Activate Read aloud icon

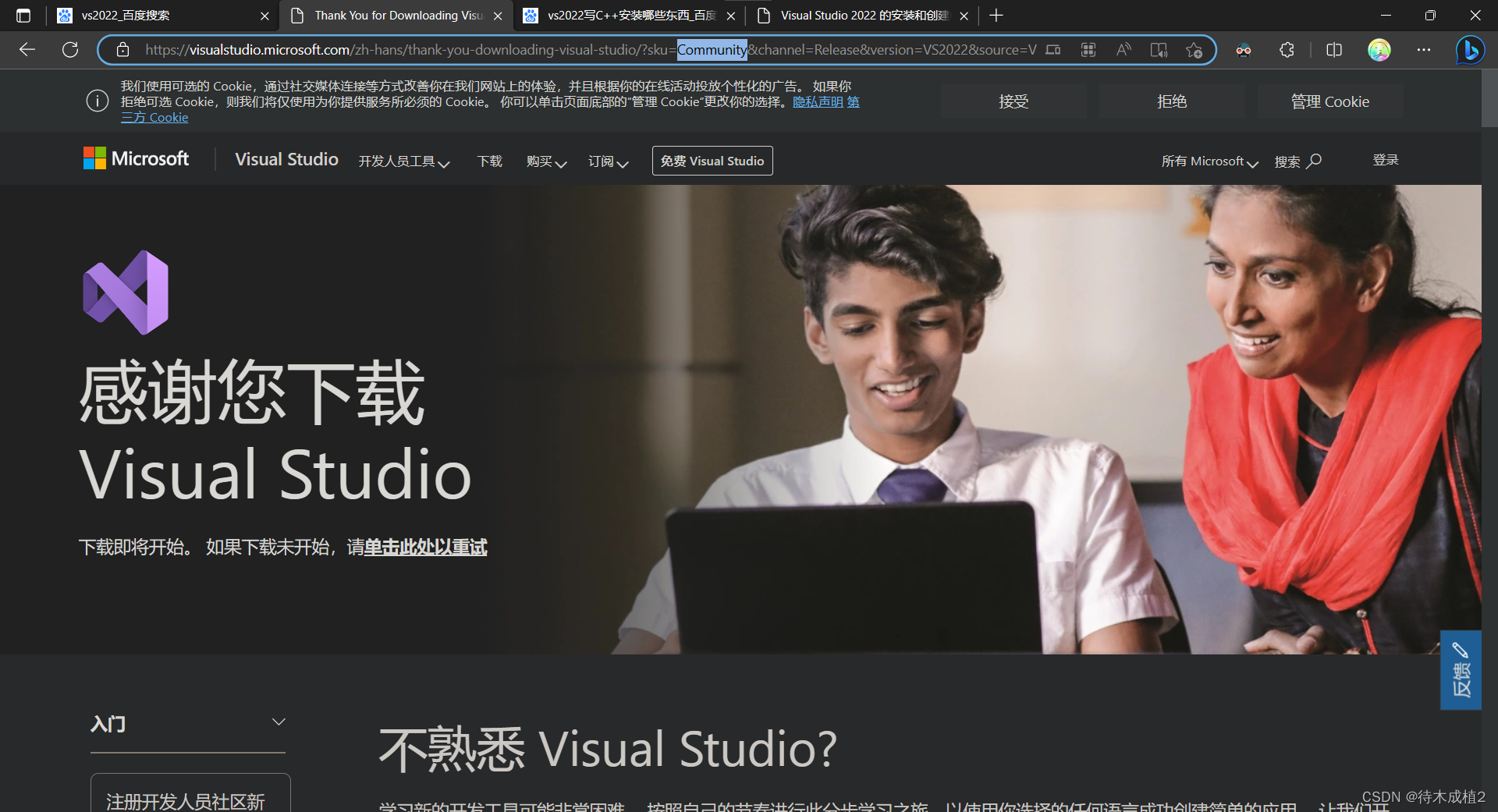coord(1123,50)
